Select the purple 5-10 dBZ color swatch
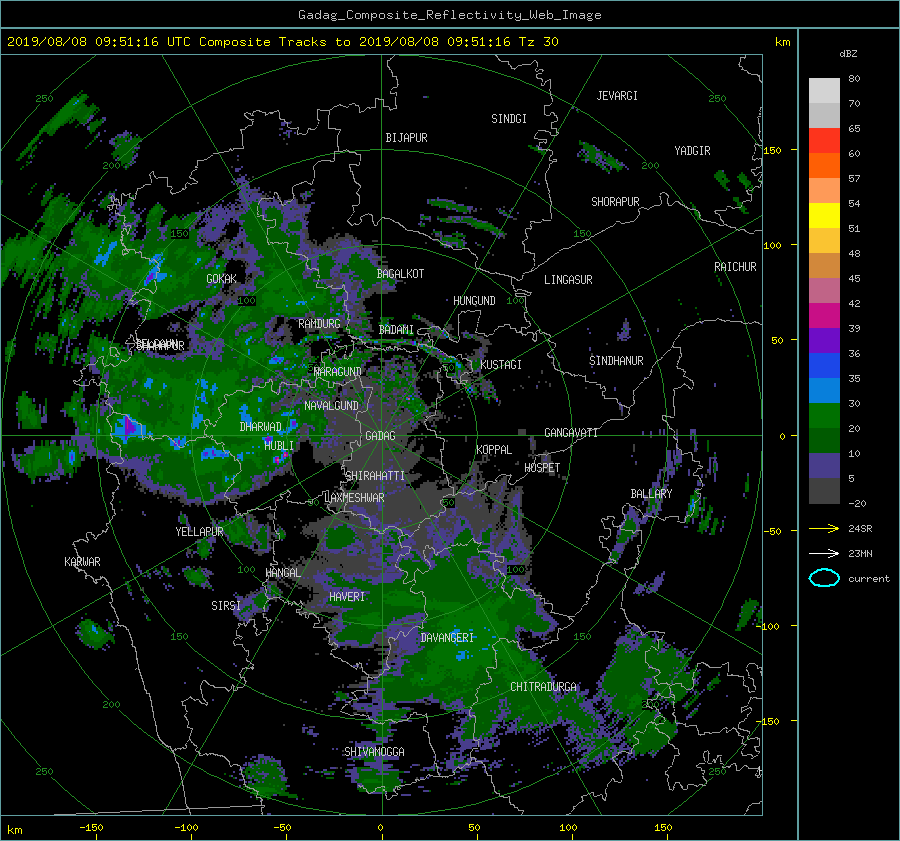The height and width of the screenshot is (841, 900). click(x=824, y=466)
